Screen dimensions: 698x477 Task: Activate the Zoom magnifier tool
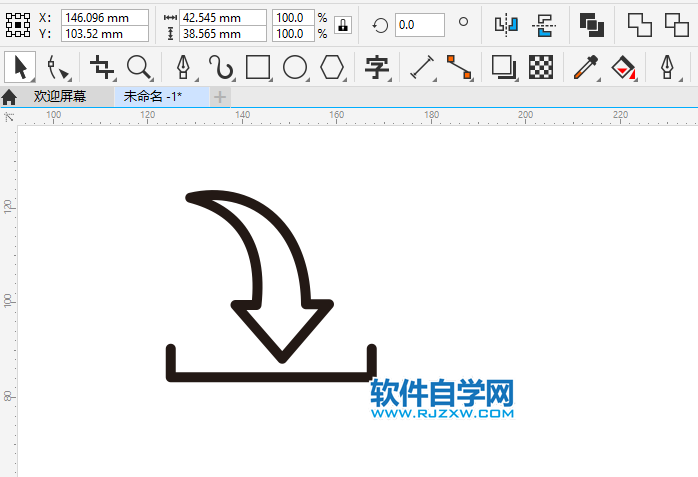click(x=139, y=68)
